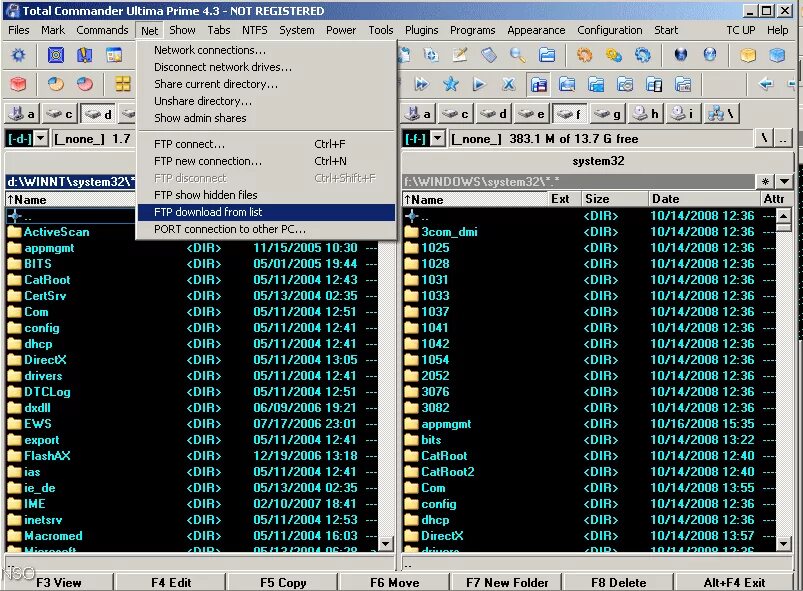Open right panel network neighborhood drive button
The width and height of the screenshot is (803, 591).
coord(722,114)
